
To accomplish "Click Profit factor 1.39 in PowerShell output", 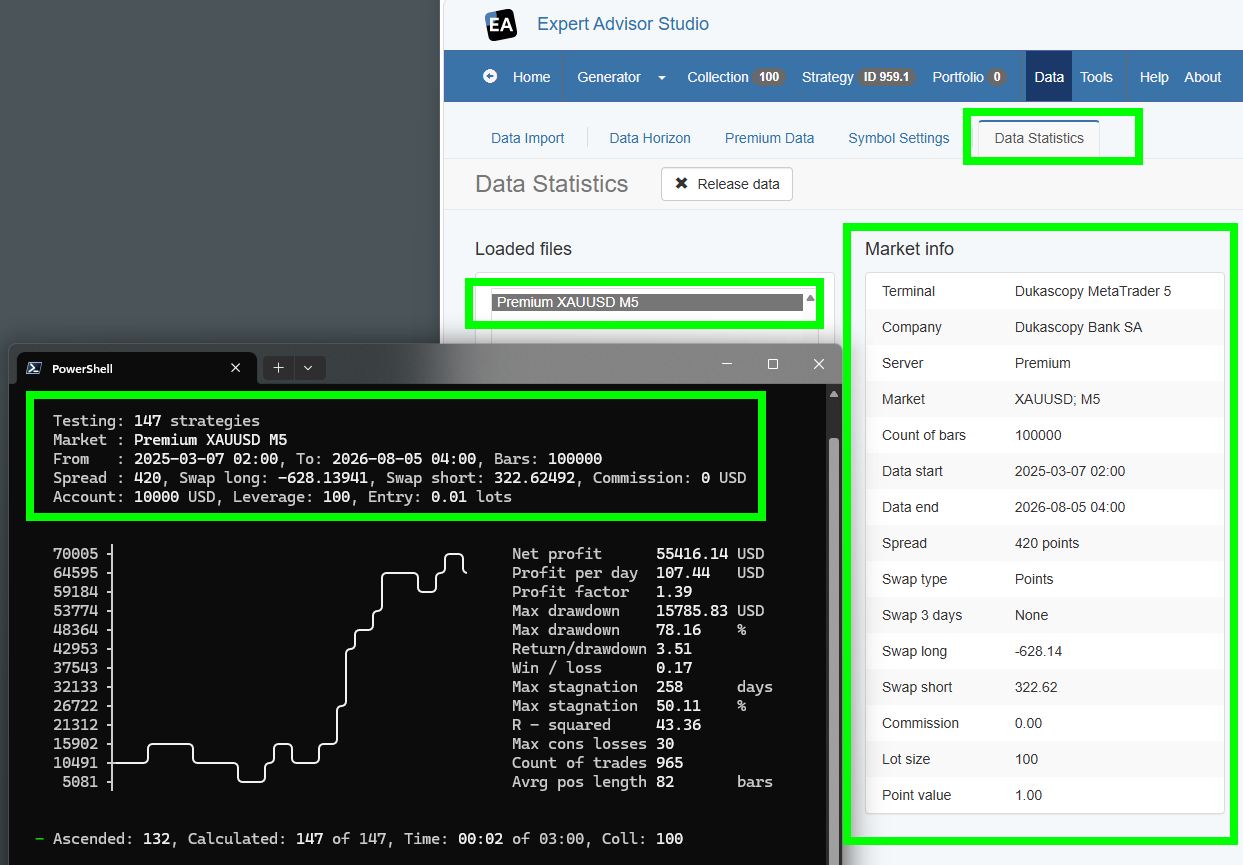I will pos(674,591).
